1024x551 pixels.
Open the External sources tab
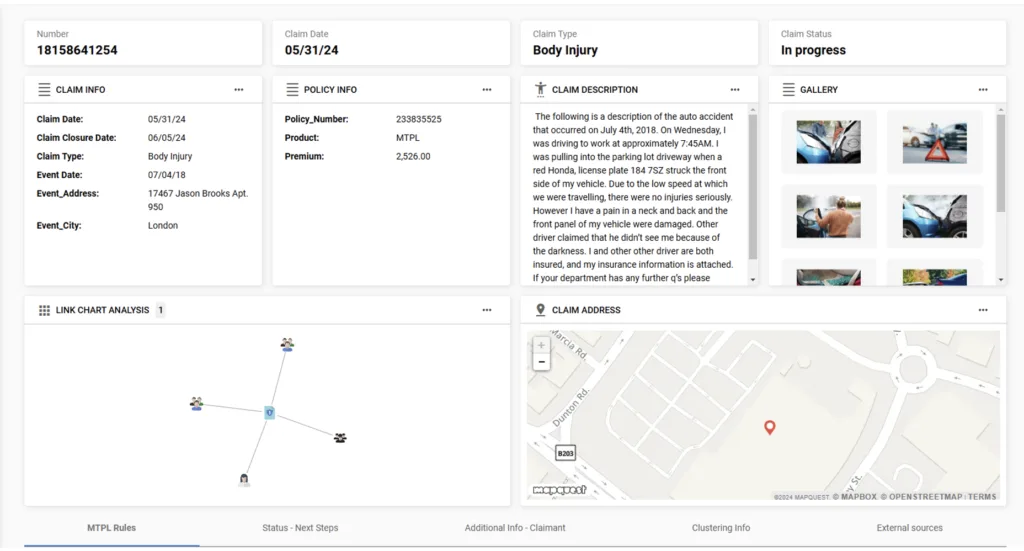(910, 527)
